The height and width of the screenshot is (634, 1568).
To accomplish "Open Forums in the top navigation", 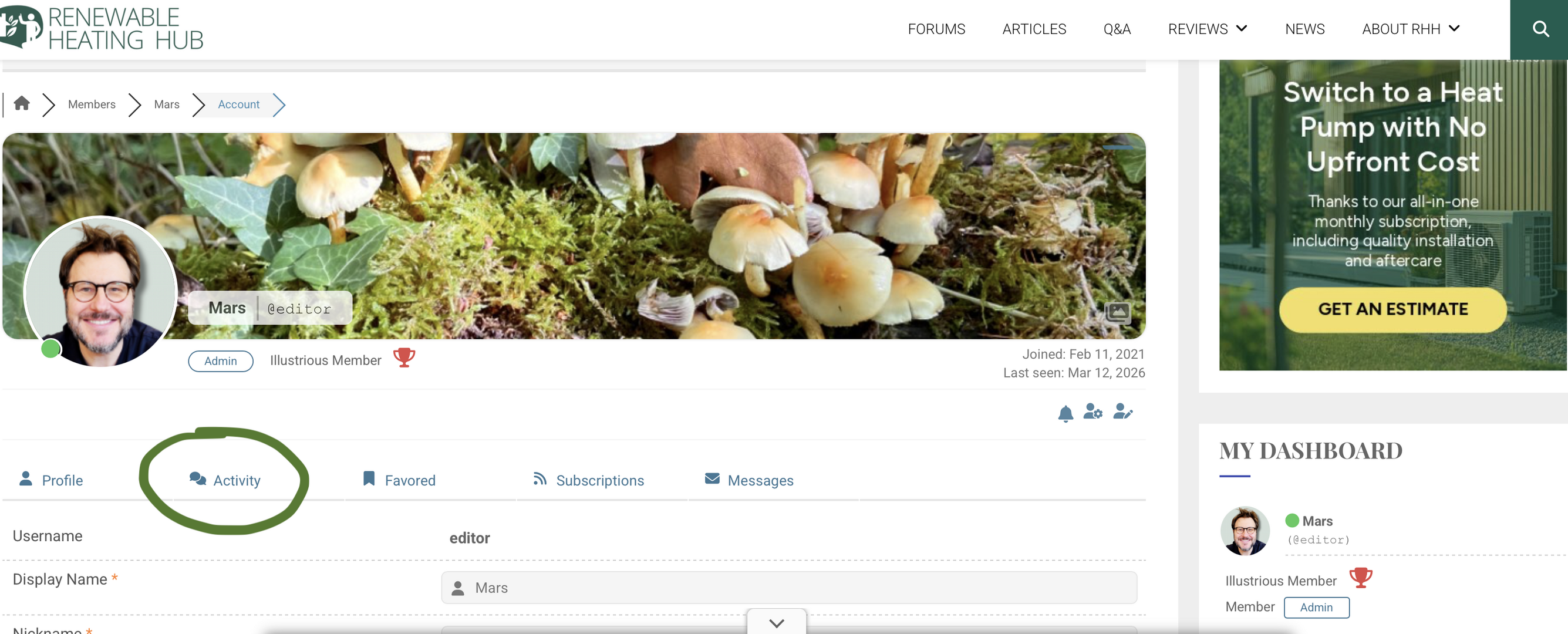I will tap(936, 29).
